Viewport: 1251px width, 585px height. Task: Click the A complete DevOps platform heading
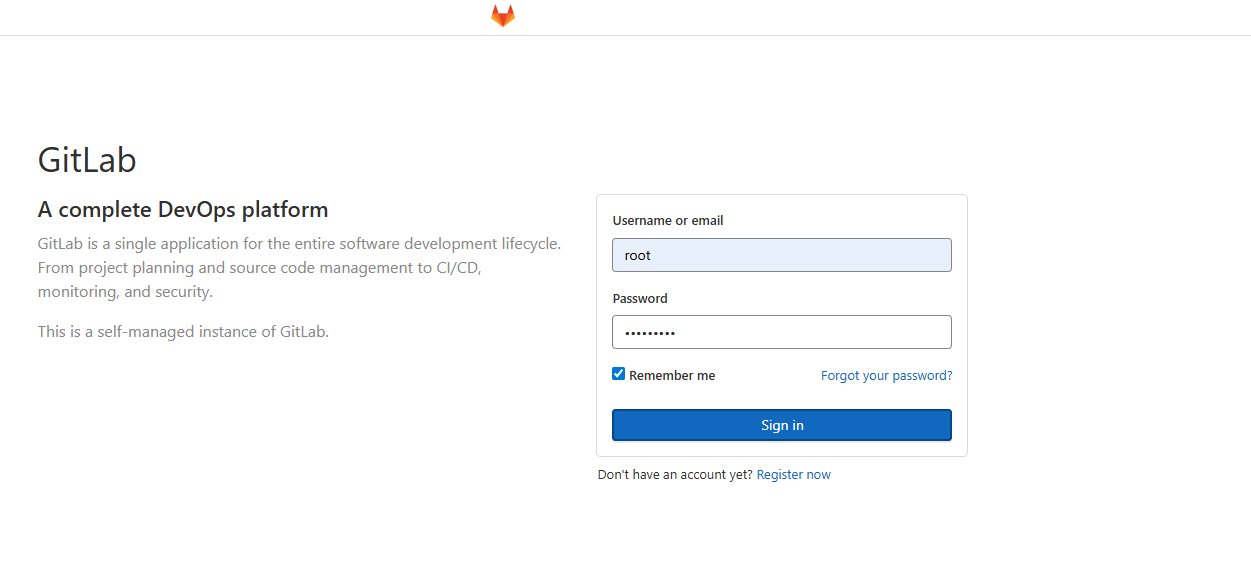click(183, 210)
